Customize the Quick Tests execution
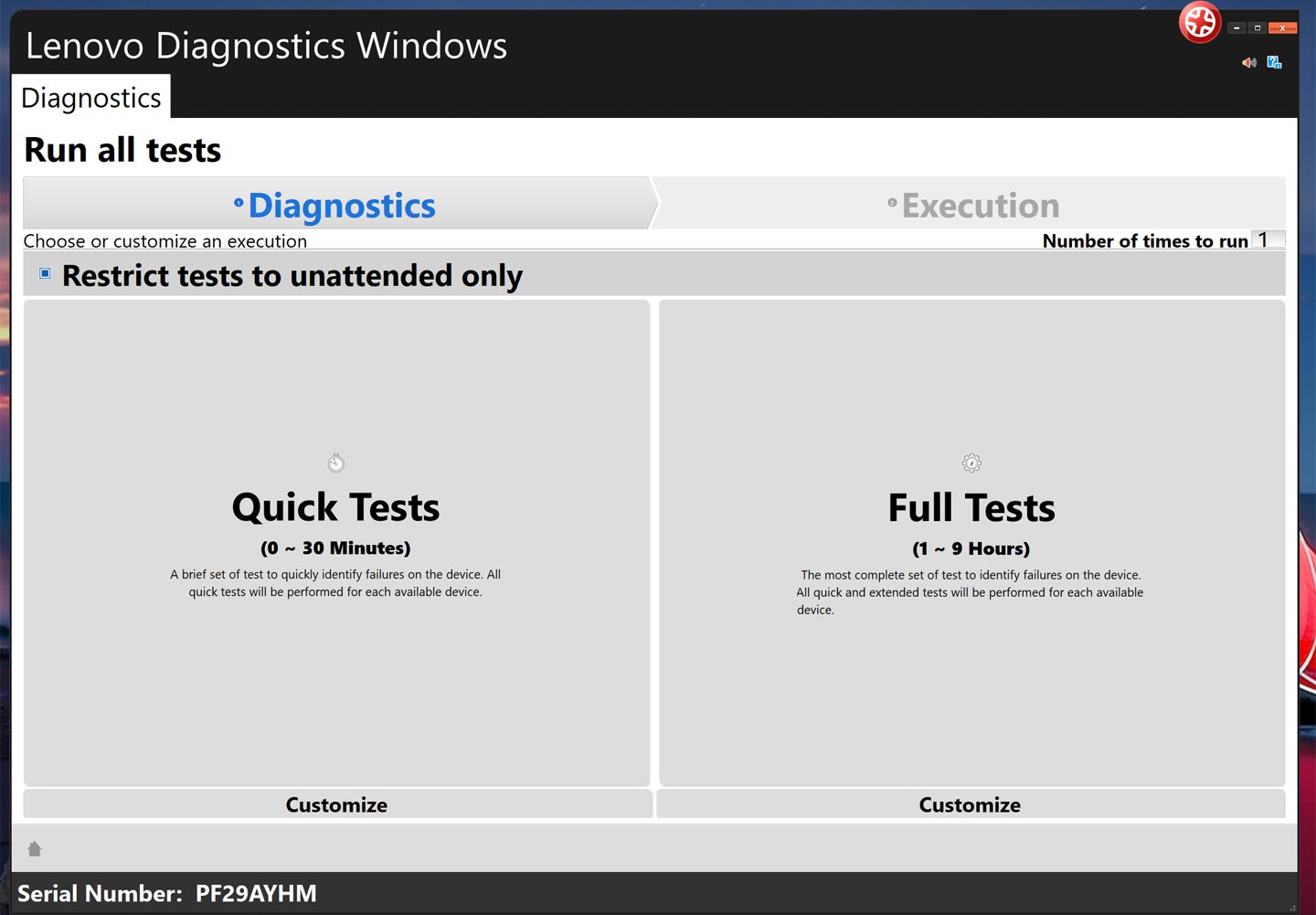Screen dimensions: 1316x915 pos(336,804)
